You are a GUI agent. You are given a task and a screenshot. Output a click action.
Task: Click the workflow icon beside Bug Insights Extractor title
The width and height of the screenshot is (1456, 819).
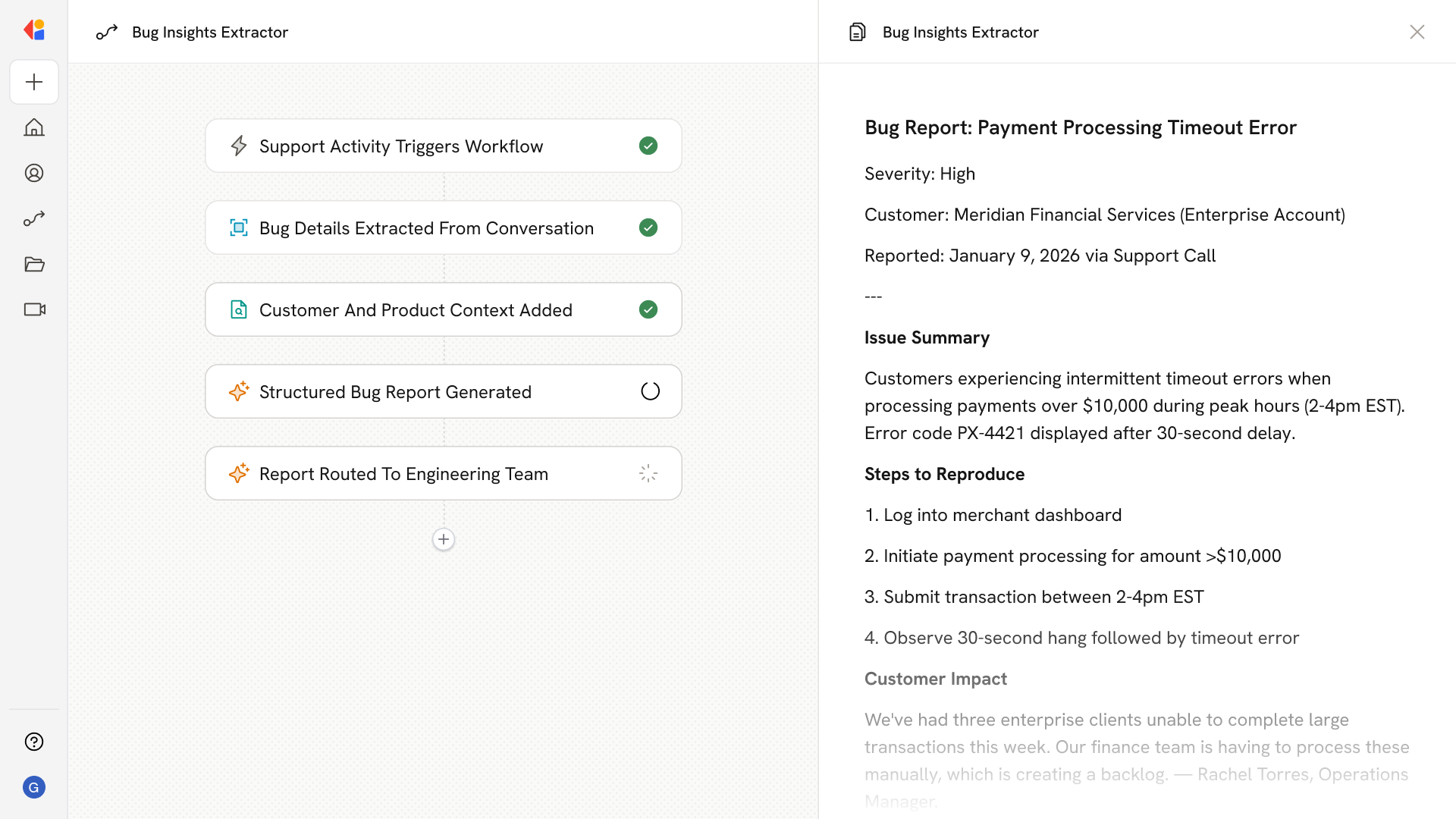click(x=107, y=32)
